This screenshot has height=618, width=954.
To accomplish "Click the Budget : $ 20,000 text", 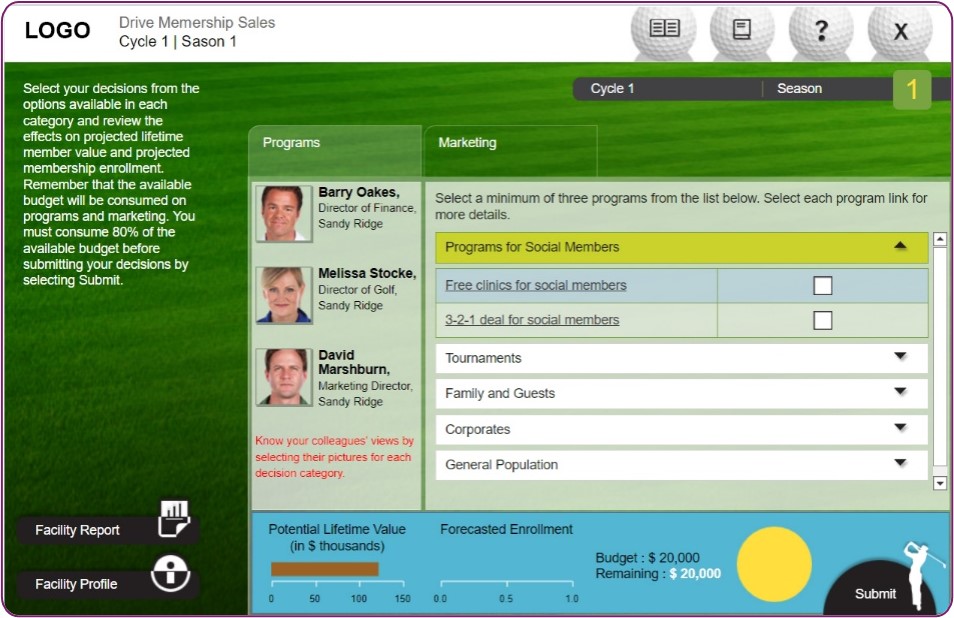I will coord(647,558).
